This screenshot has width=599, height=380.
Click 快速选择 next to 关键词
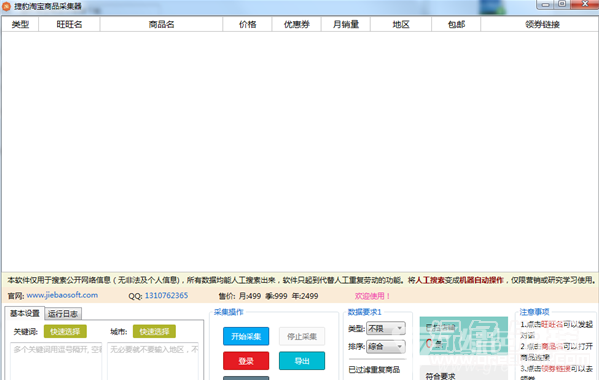pos(65,331)
